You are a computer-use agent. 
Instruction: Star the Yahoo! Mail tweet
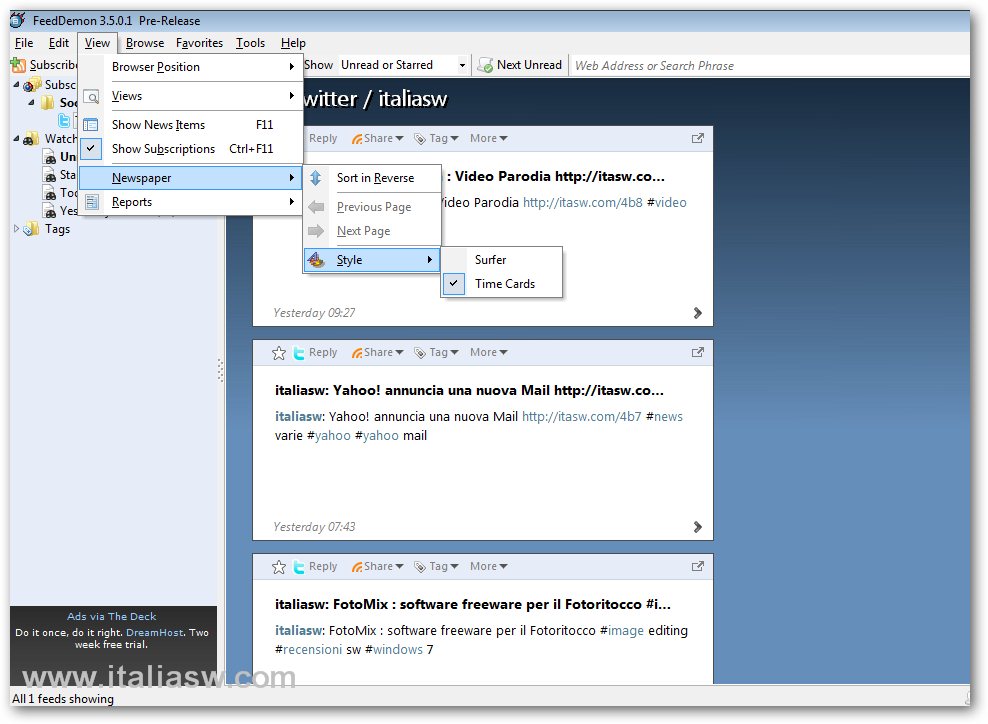(279, 353)
